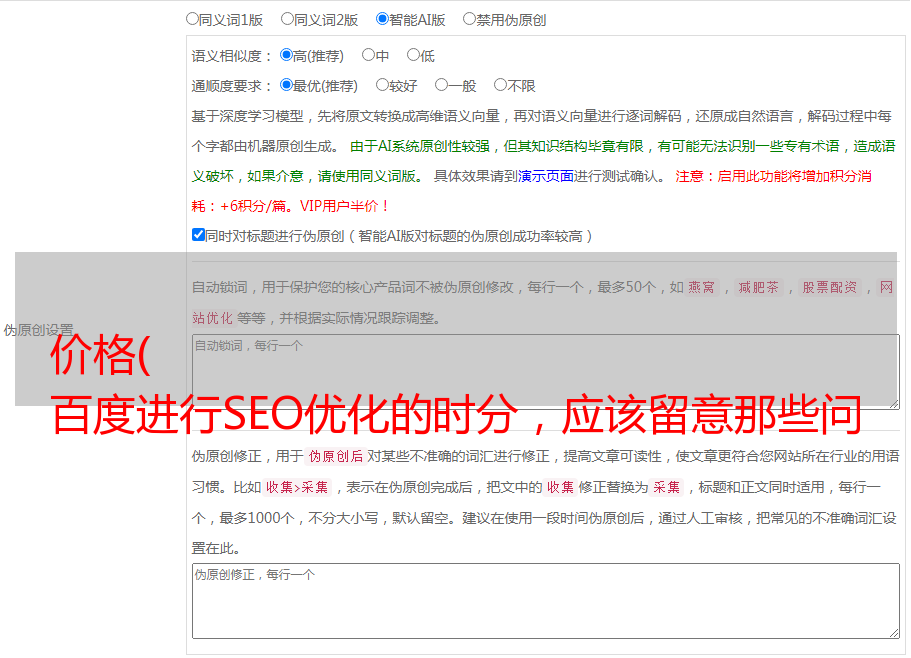Screen dimensions: 911x658
Task: Choose 较好 for 通顺度要求
Action: click(382, 86)
